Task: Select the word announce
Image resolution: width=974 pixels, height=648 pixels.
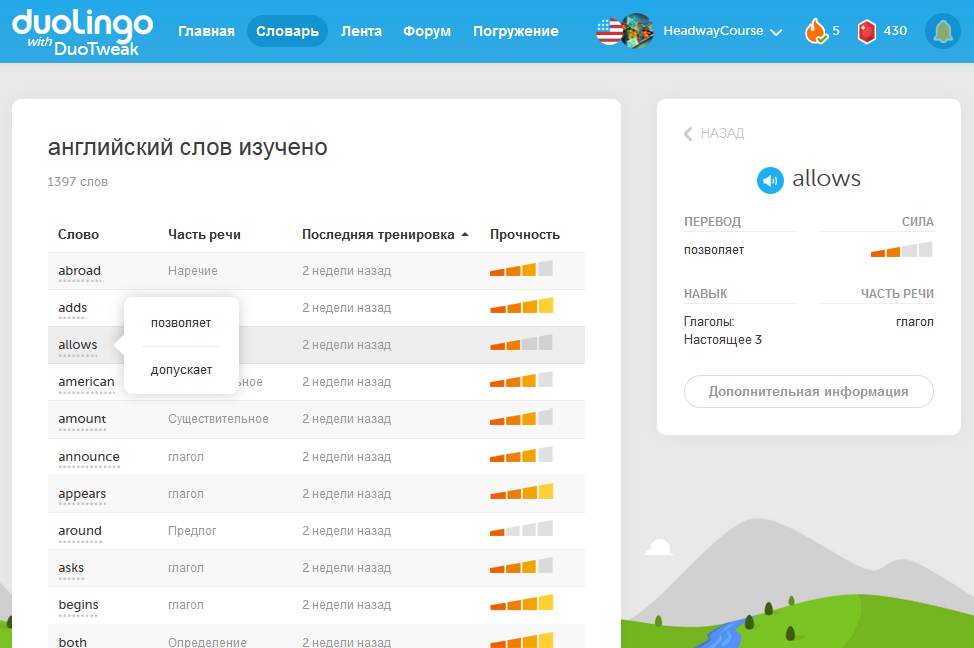Action: [89, 457]
